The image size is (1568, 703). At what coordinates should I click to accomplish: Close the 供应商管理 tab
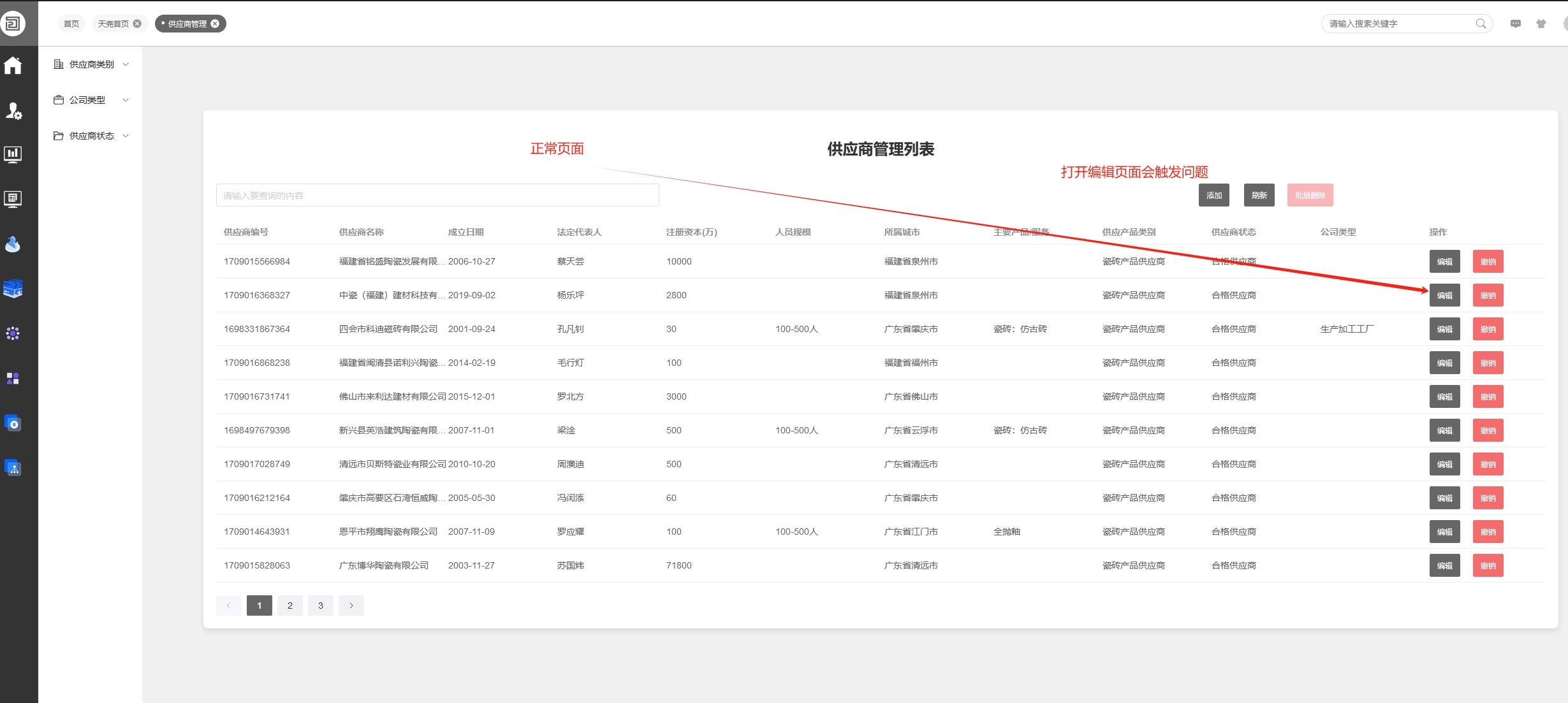(215, 24)
